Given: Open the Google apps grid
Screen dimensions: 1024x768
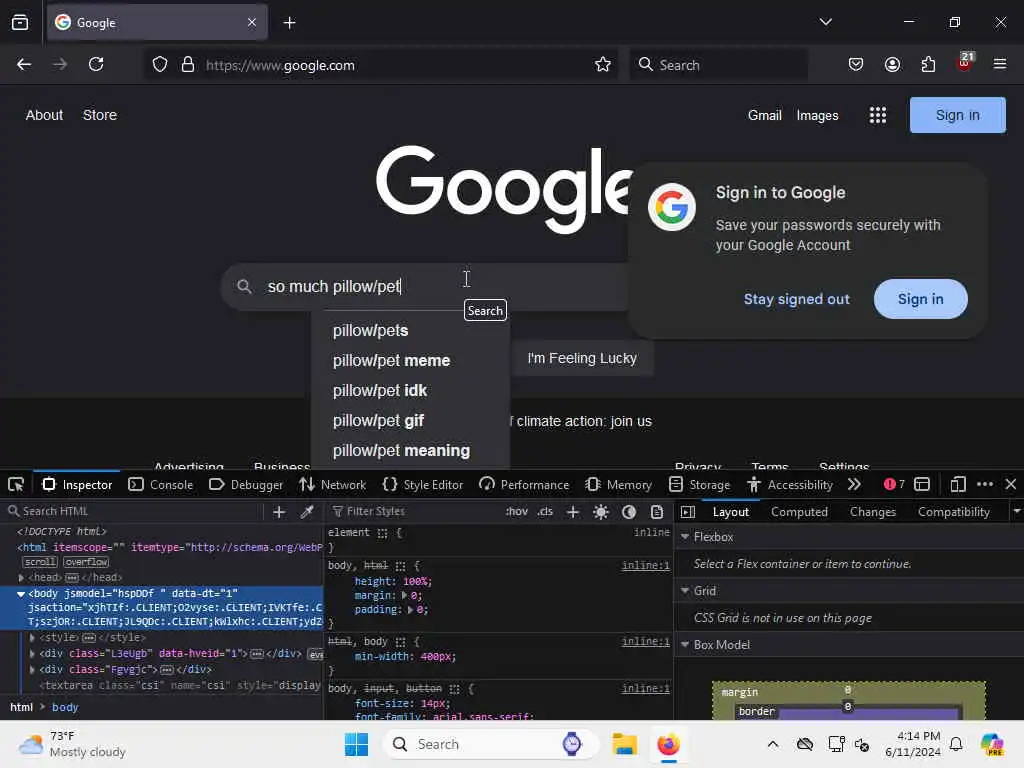Looking at the screenshot, I should (x=878, y=116).
